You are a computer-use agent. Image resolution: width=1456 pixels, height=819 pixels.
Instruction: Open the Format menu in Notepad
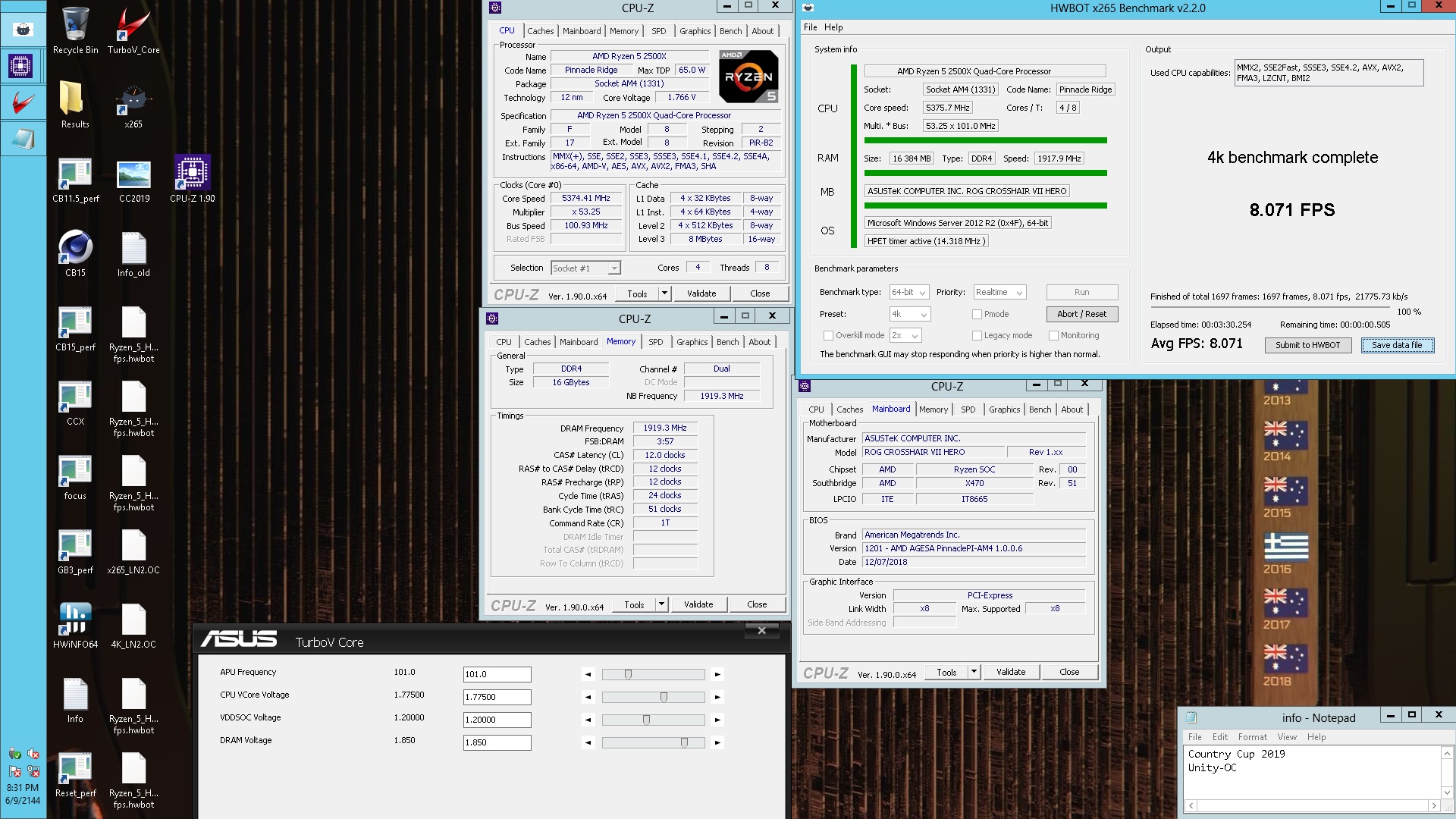(x=1252, y=737)
